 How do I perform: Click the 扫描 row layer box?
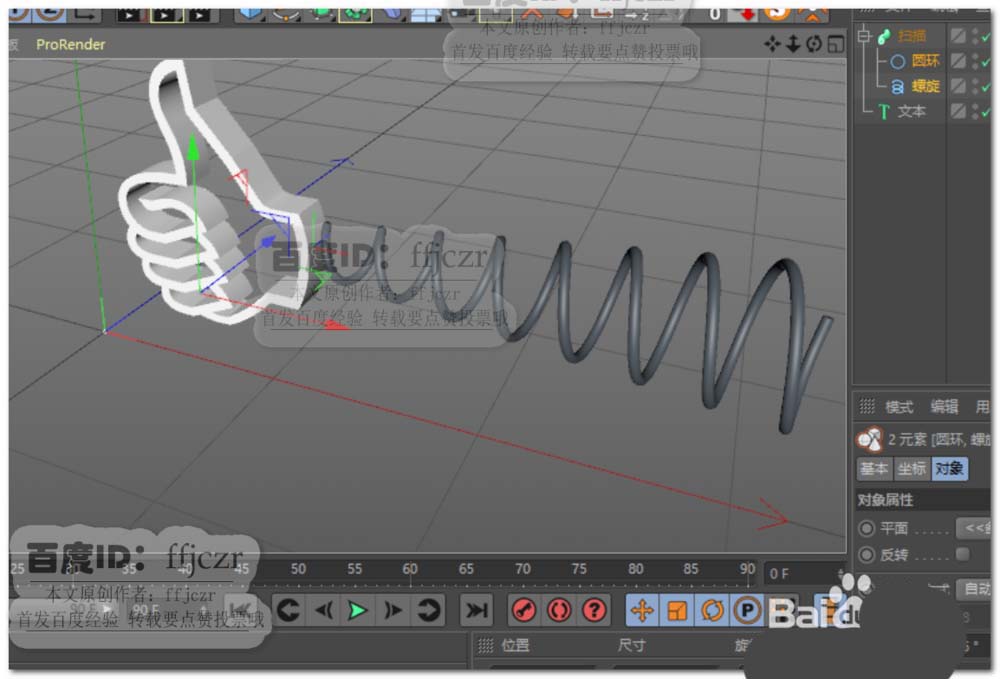click(x=958, y=36)
